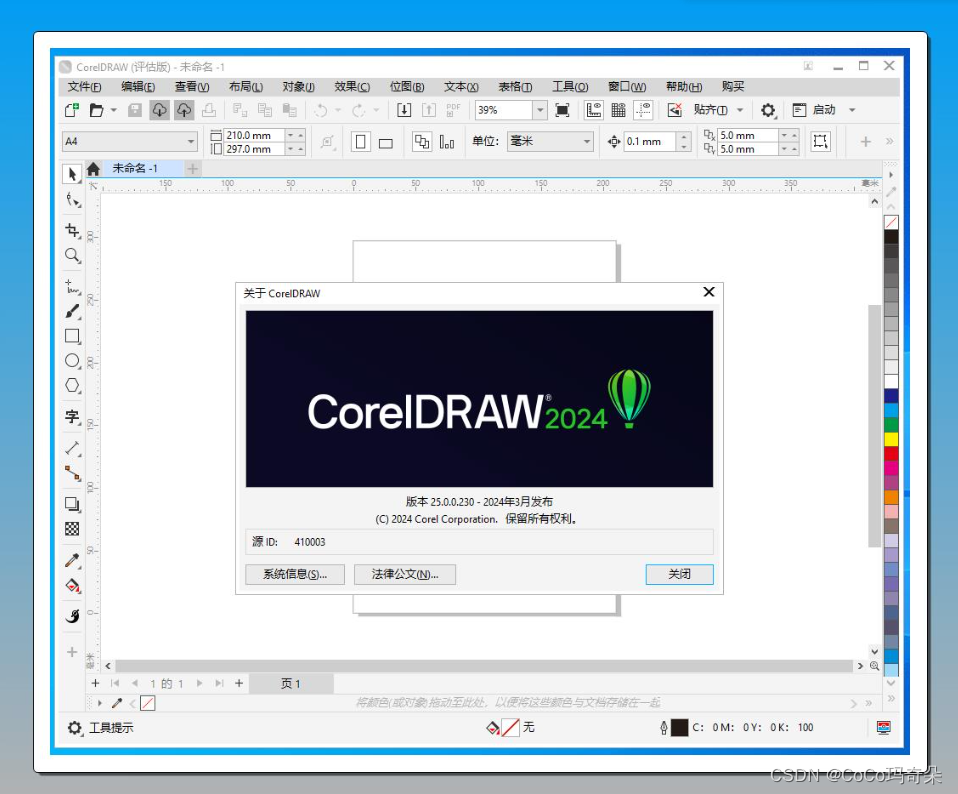
Task: Click the cloud download icon
Action: (159, 110)
